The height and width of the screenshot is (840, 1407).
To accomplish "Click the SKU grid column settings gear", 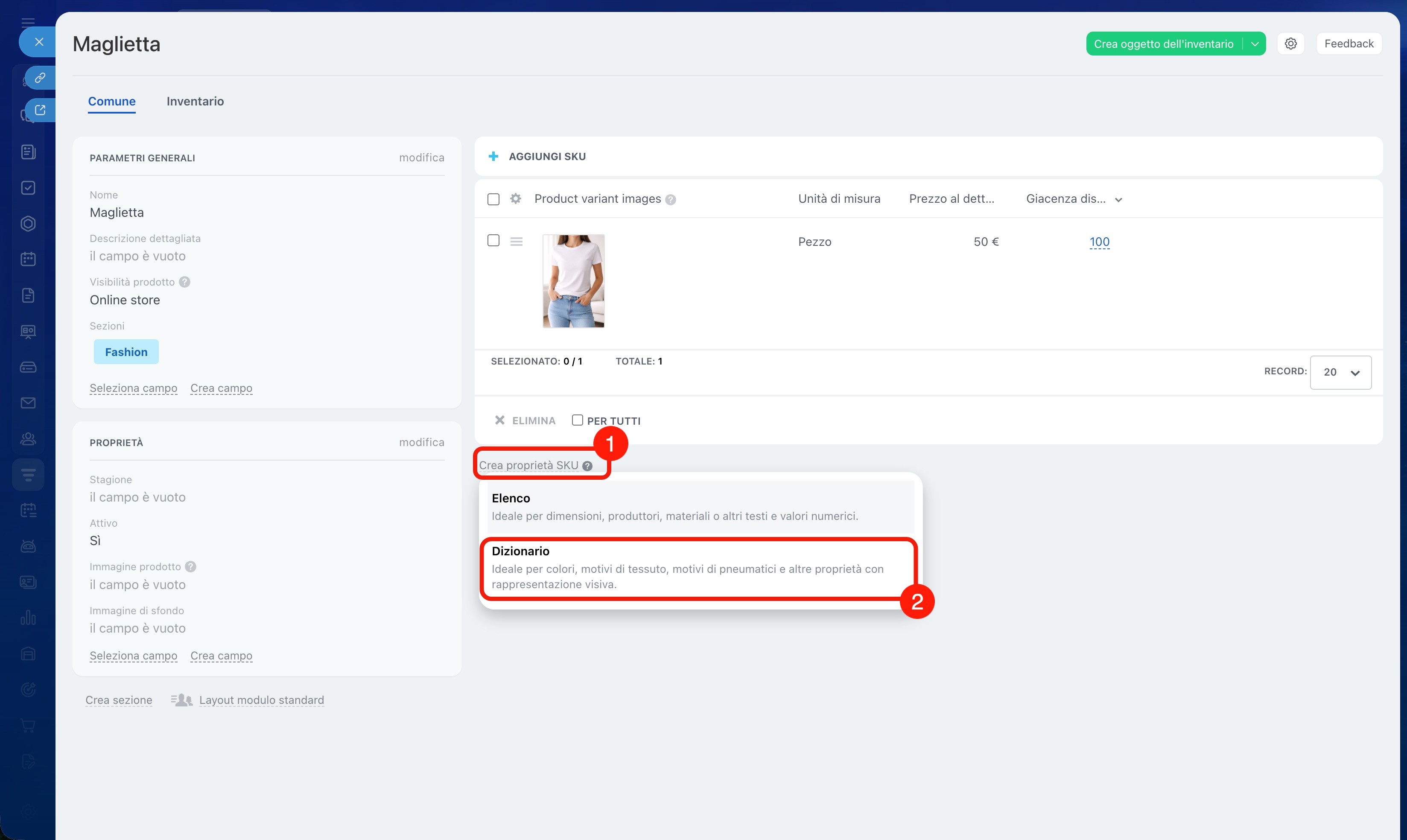I will 515,198.
